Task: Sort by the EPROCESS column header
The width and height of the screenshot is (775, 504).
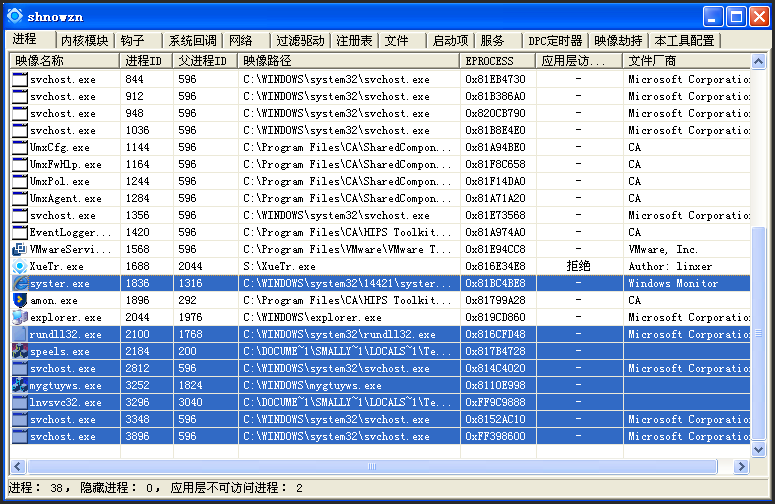Action: point(498,61)
